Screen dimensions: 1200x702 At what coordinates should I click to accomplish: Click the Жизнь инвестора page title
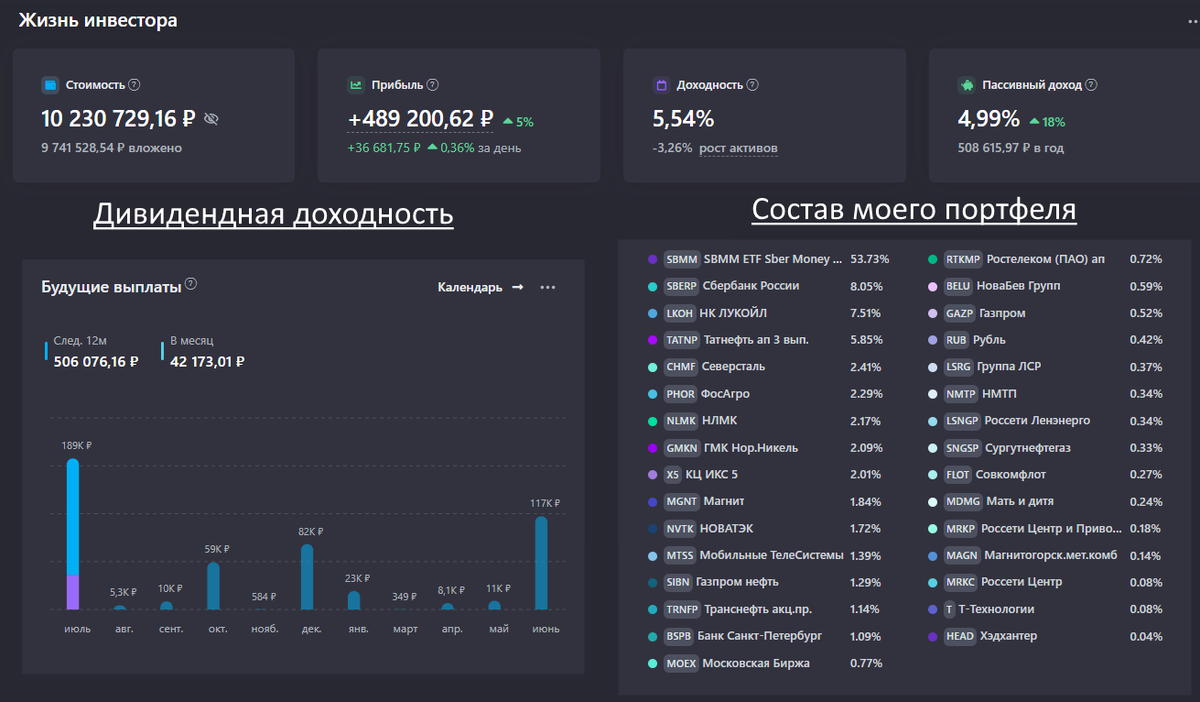(98, 20)
